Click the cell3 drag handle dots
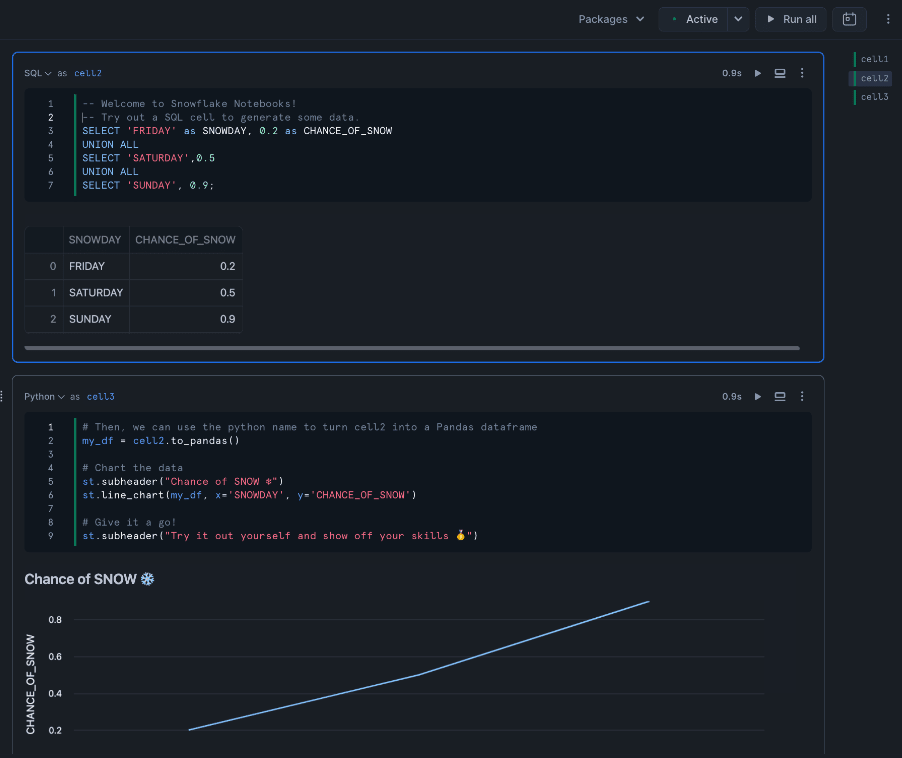902x758 pixels. coord(2,396)
